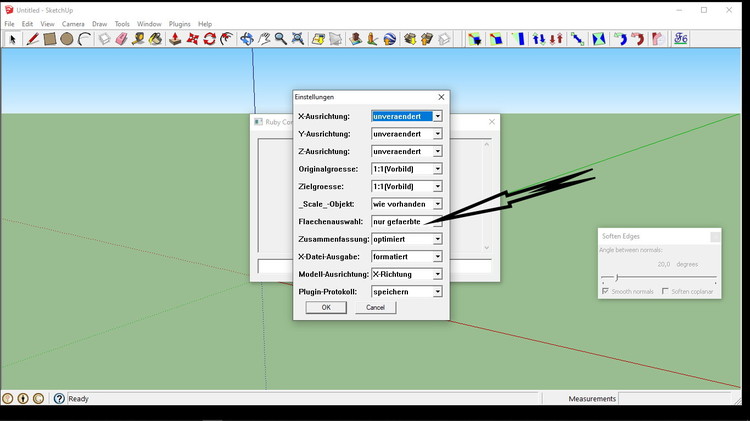Expand the Plugin-Protokoll dropdown
Image resolution: width=750 pixels, height=421 pixels.
tap(437, 292)
